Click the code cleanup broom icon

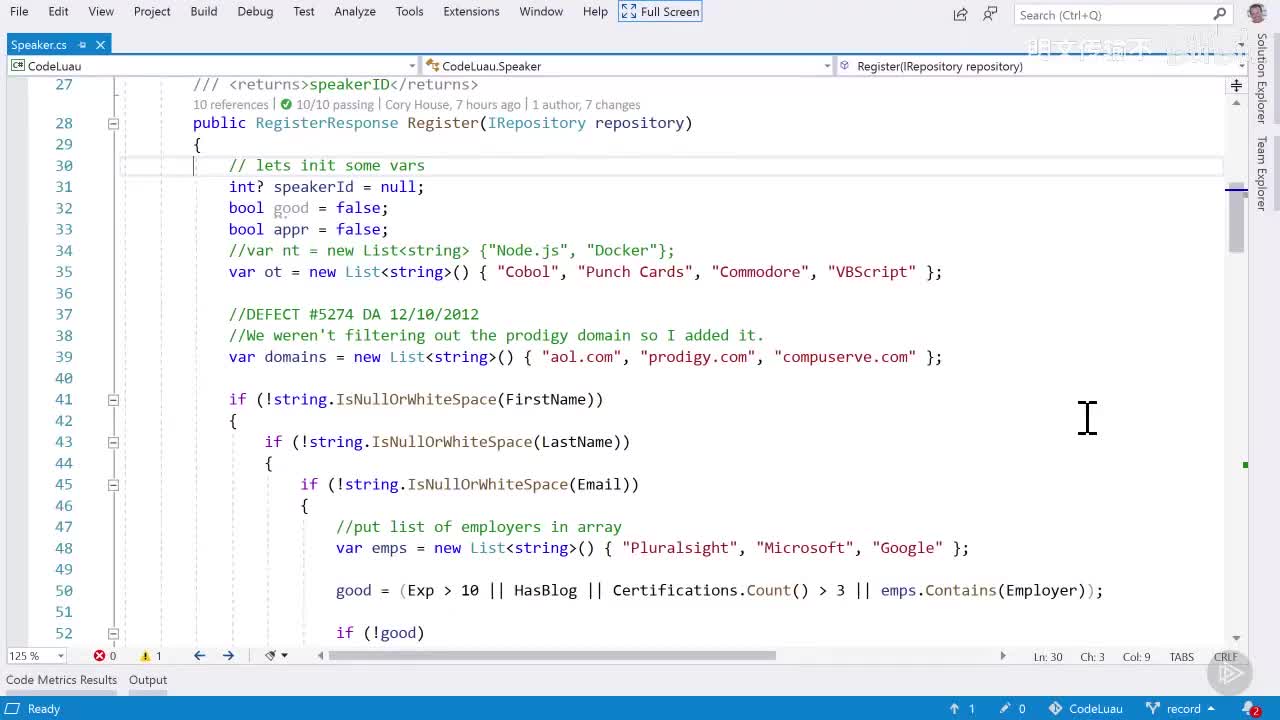click(x=270, y=656)
